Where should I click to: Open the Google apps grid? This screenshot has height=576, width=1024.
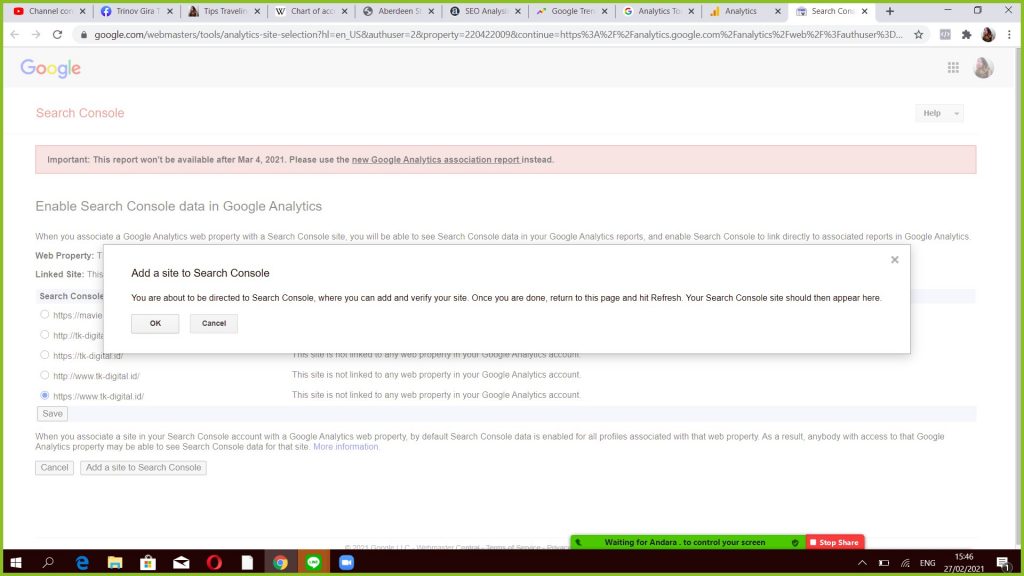coord(953,68)
